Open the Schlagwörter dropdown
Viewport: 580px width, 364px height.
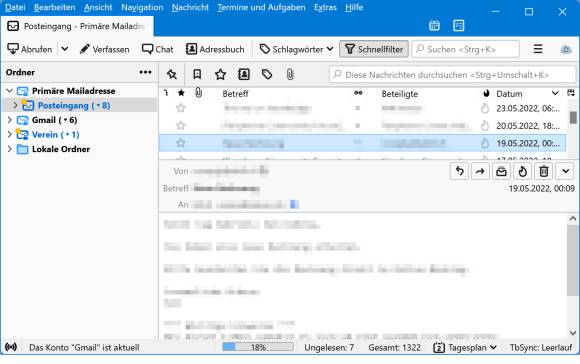296,49
